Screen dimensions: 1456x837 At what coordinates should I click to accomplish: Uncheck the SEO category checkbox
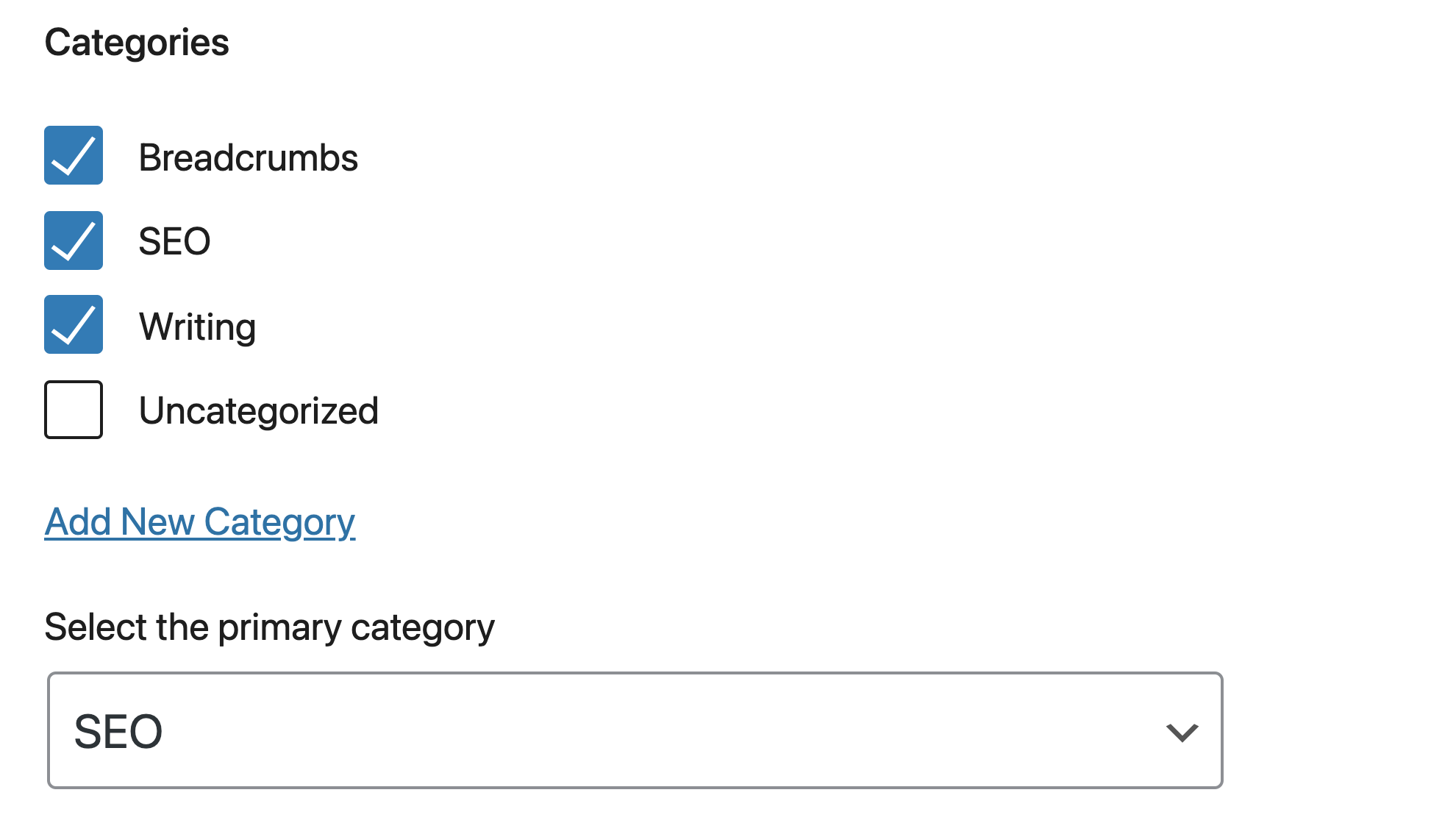(74, 241)
